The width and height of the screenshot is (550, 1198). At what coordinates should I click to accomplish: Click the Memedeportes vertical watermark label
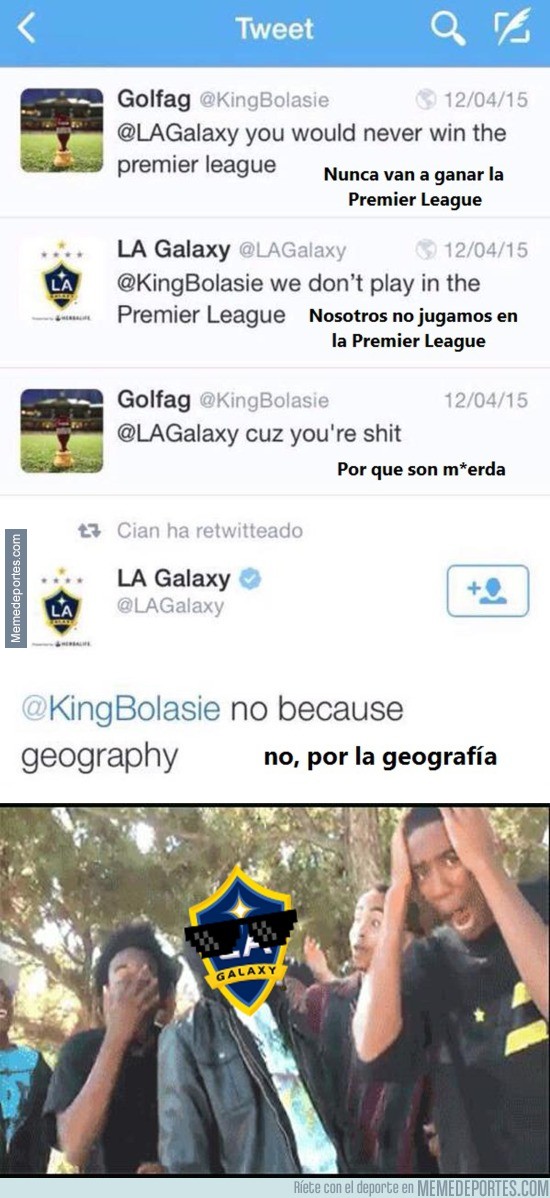click(15, 588)
